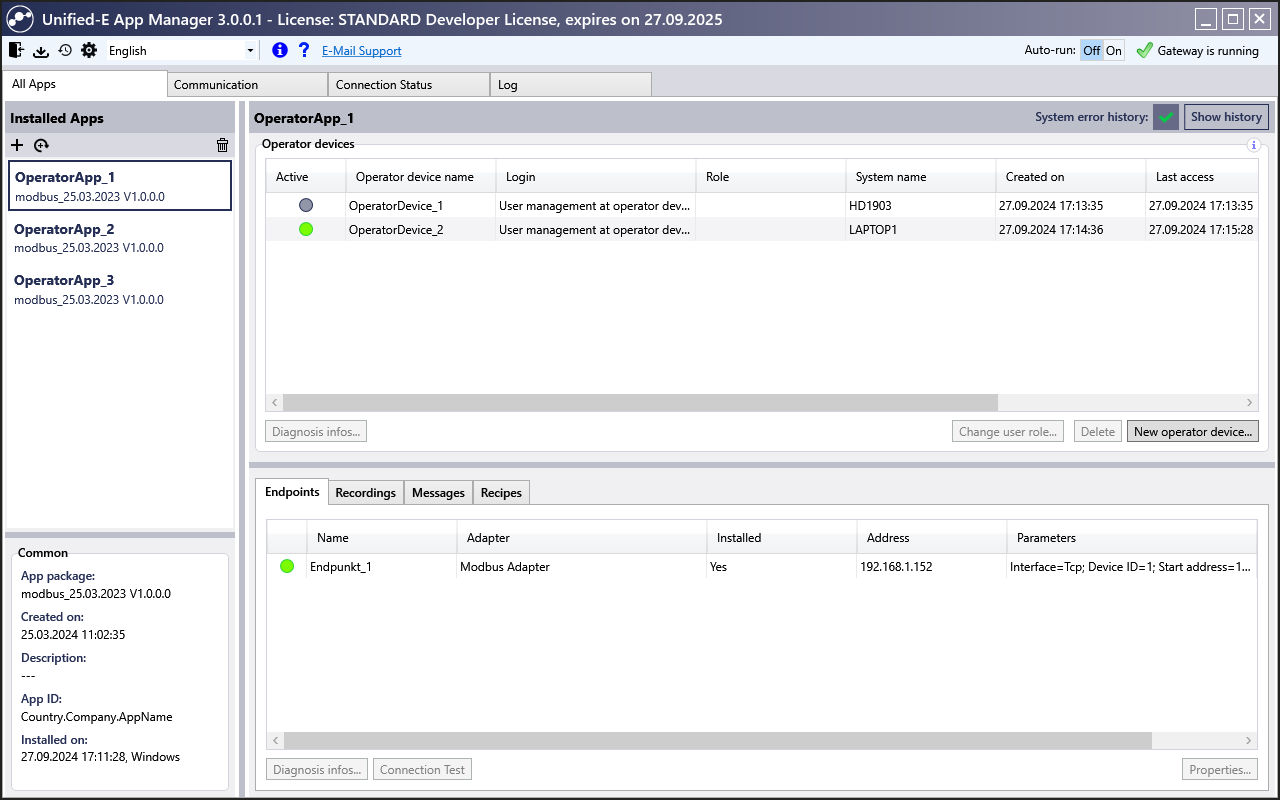Viewport: 1280px width, 800px height.
Task: Click the operator devices horizontal scrollbar thumb
Action: point(640,402)
